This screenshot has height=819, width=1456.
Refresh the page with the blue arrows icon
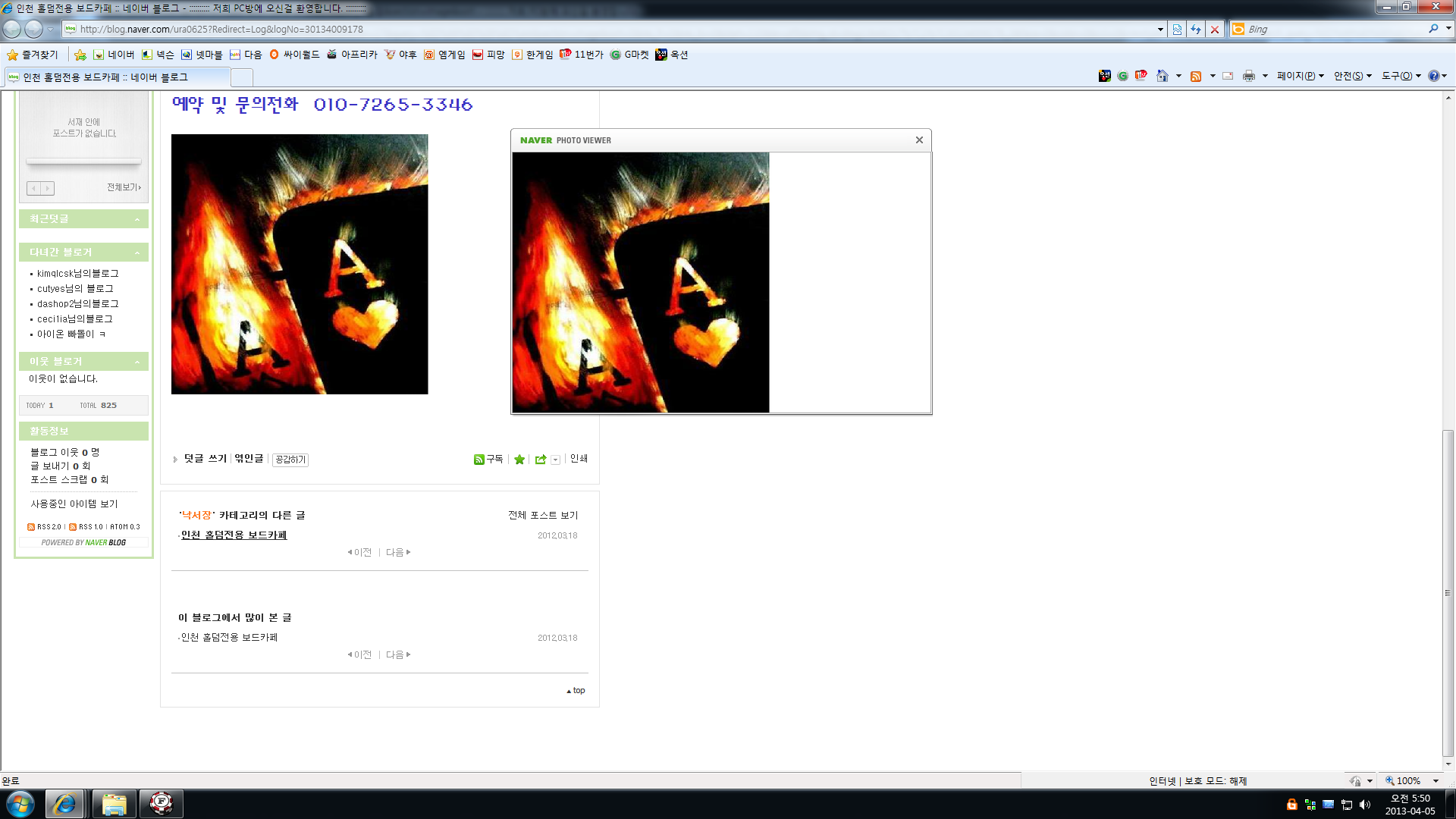tap(1196, 29)
